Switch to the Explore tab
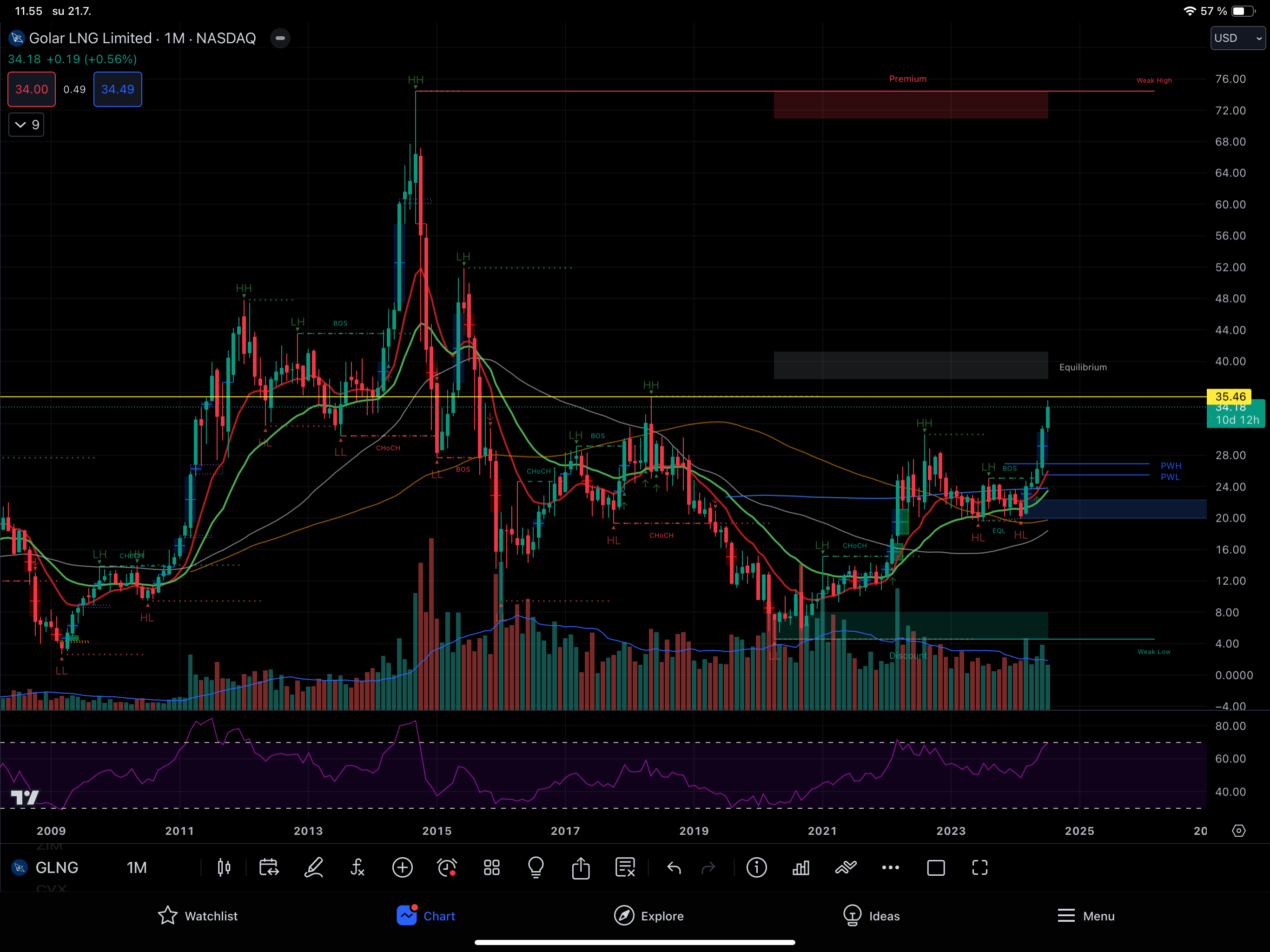 [649, 916]
